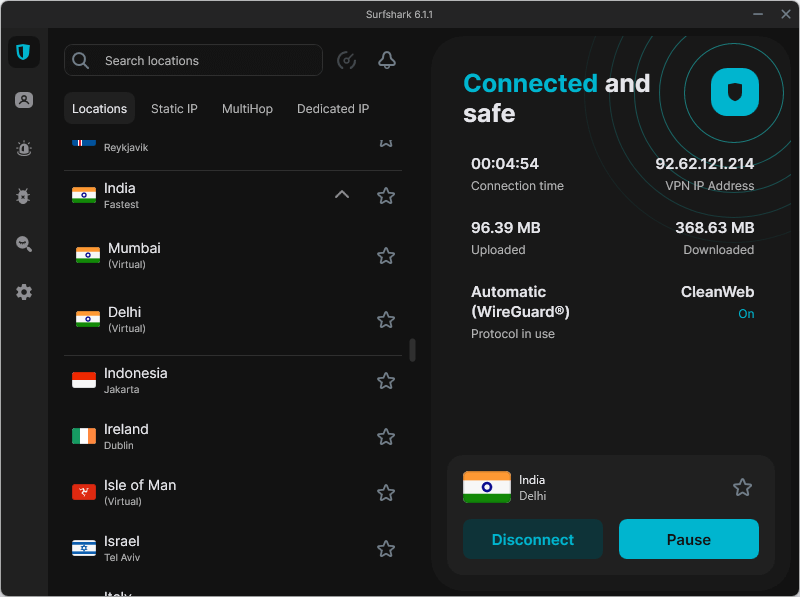Run a speed test via the gauge icon
The width and height of the screenshot is (800, 597).
(x=346, y=60)
